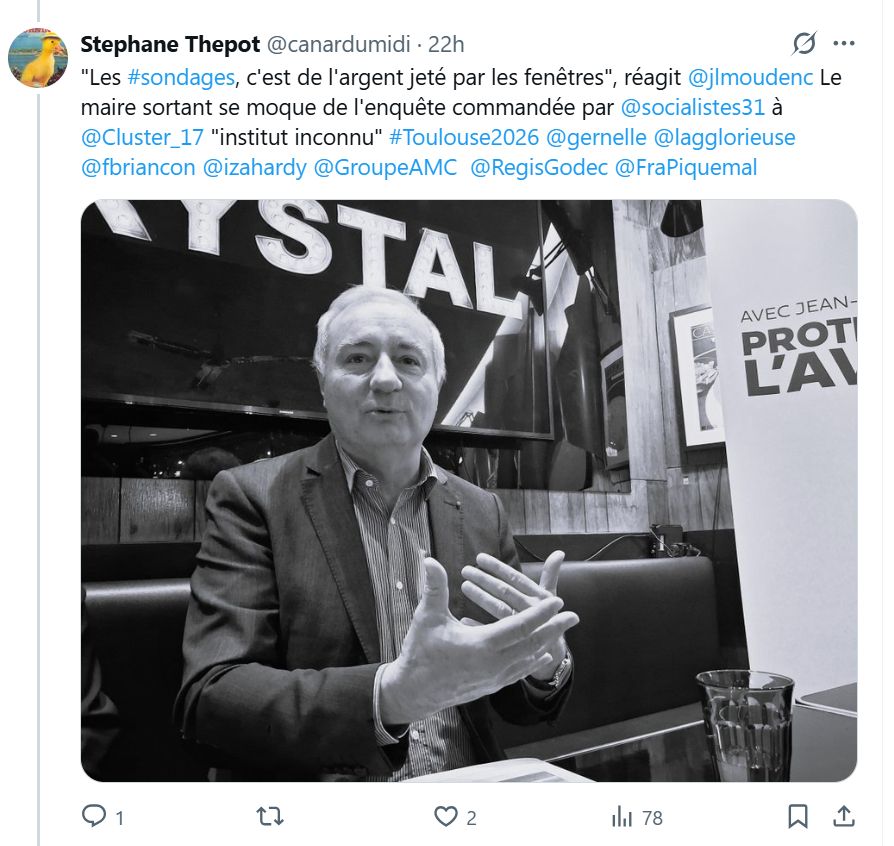The width and height of the screenshot is (894, 846).
Task: Bookmark this tweet
Action: click(798, 816)
